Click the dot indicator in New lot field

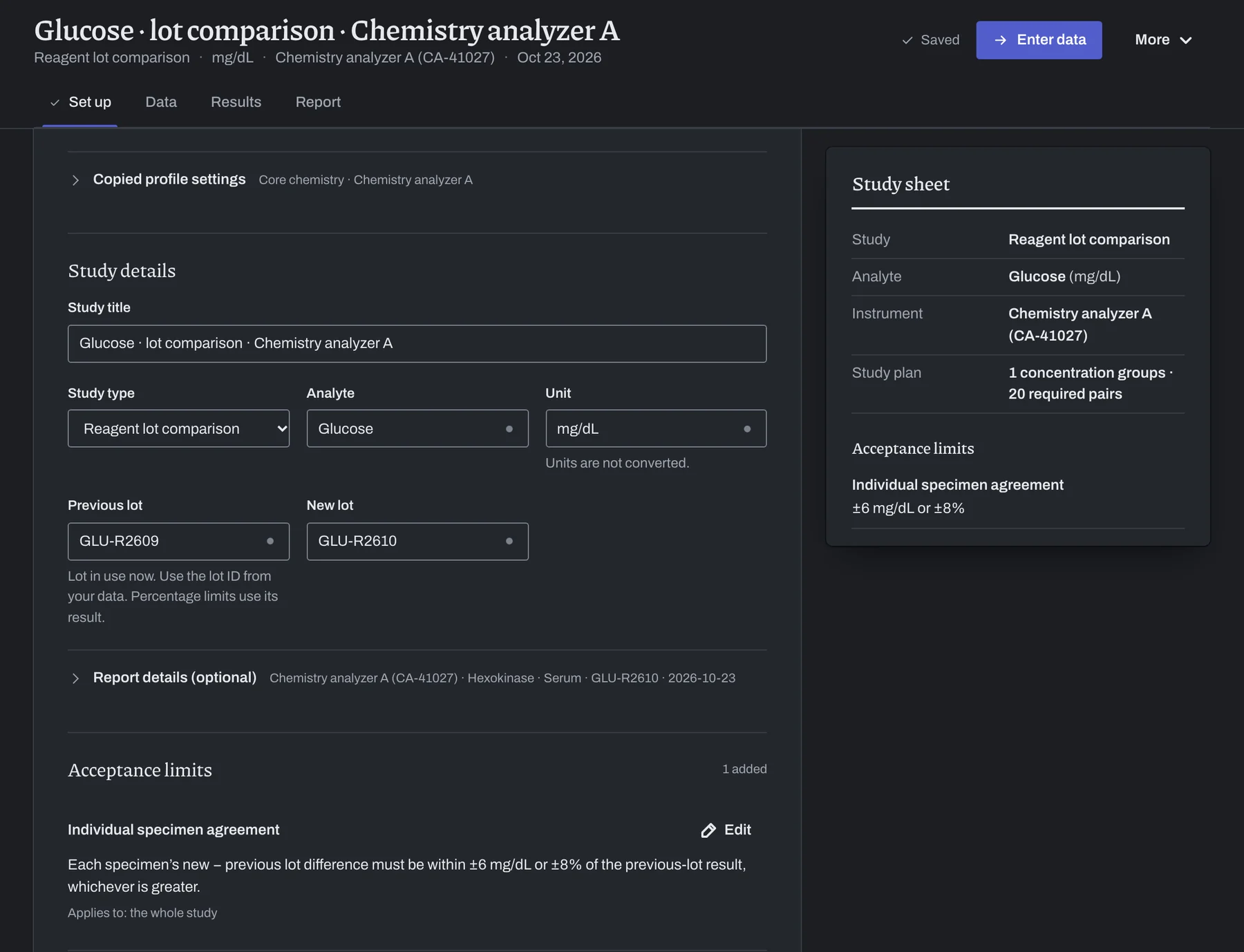tap(509, 541)
